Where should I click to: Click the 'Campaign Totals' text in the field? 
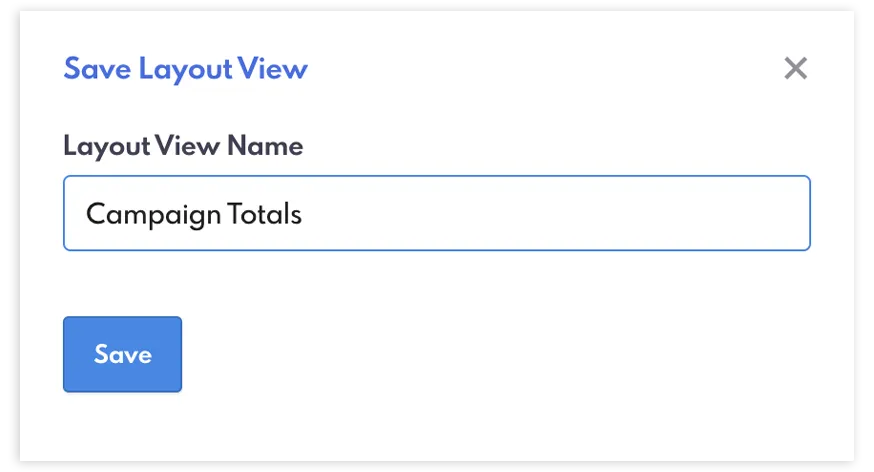tap(193, 214)
